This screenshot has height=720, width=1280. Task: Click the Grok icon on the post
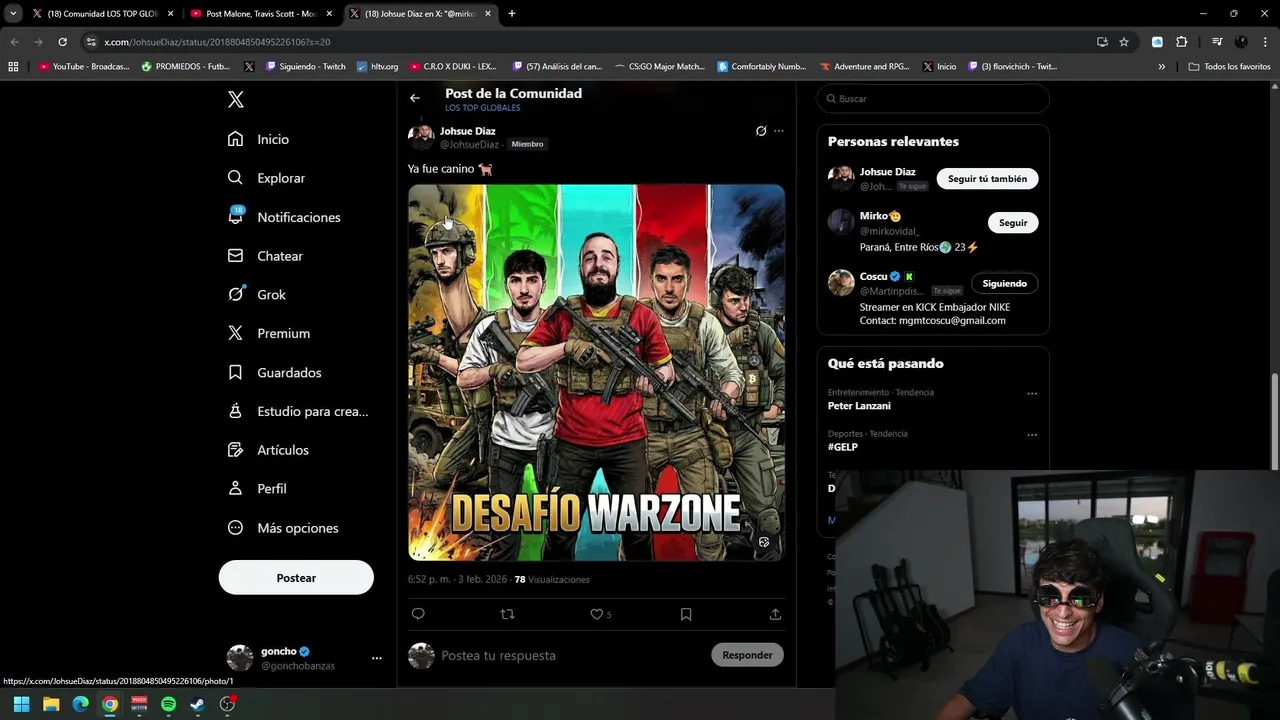tap(761, 131)
